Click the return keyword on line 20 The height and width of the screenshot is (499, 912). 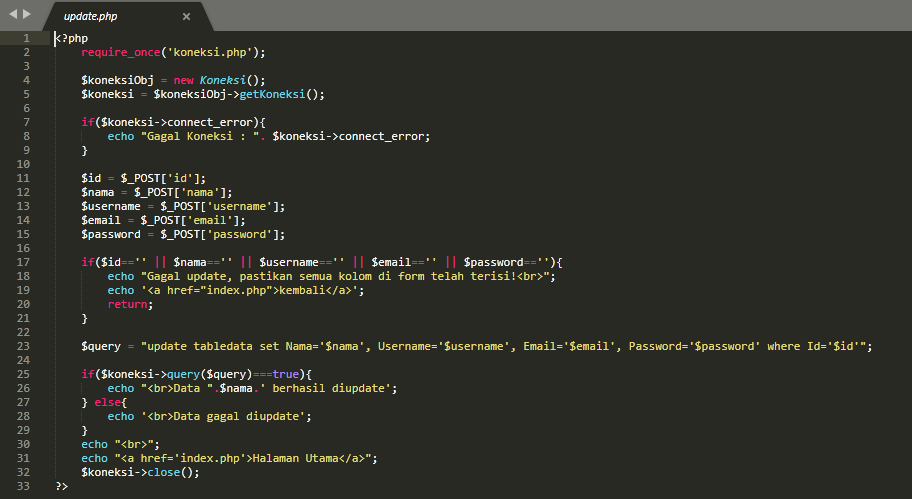[127, 304]
